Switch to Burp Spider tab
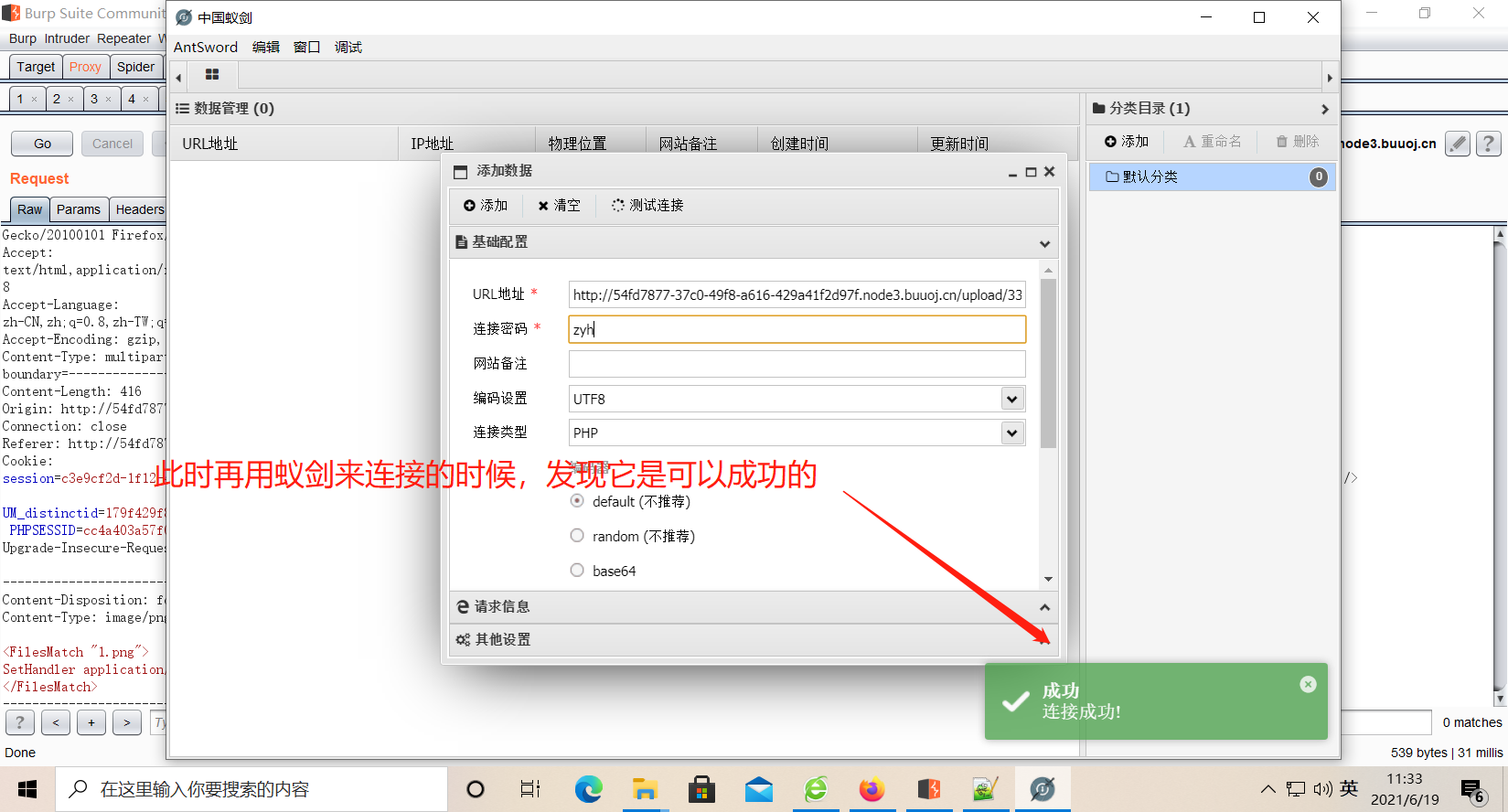1508x812 pixels. [x=136, y=67]
